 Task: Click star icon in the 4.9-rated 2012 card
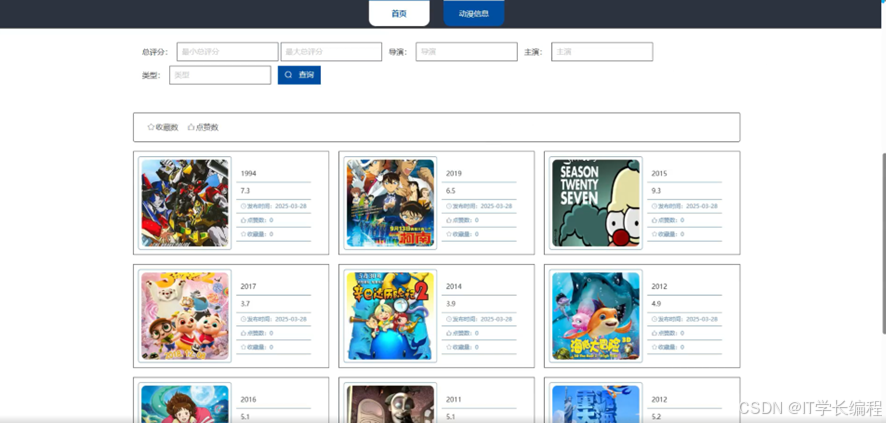click(654, 347)
